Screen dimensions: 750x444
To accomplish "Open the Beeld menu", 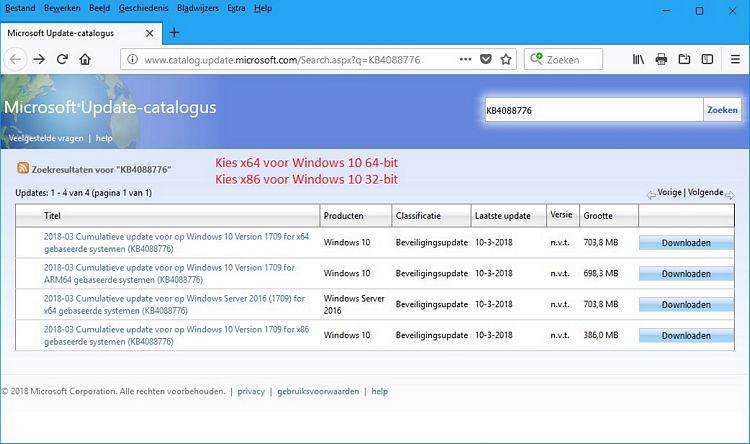I will 99,8.
